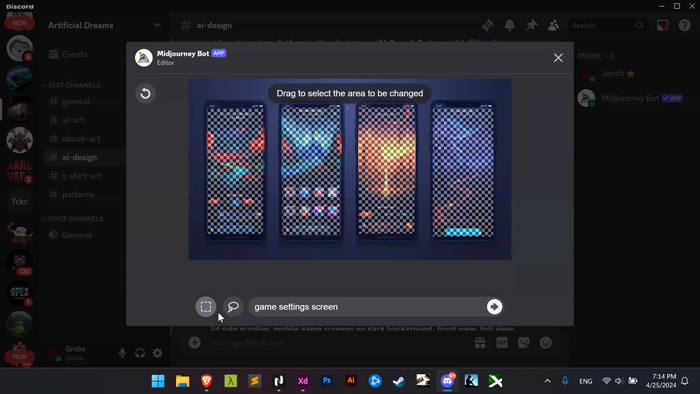Image resolution: width=700 pixels, height=394 pixels.
Task: Toggle the member list panel
Action: pos(553,25)
